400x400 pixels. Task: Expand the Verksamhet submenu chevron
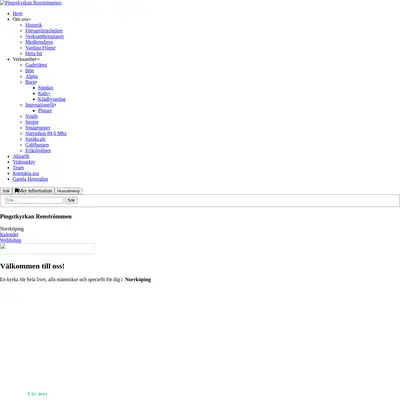coord(38,59)
